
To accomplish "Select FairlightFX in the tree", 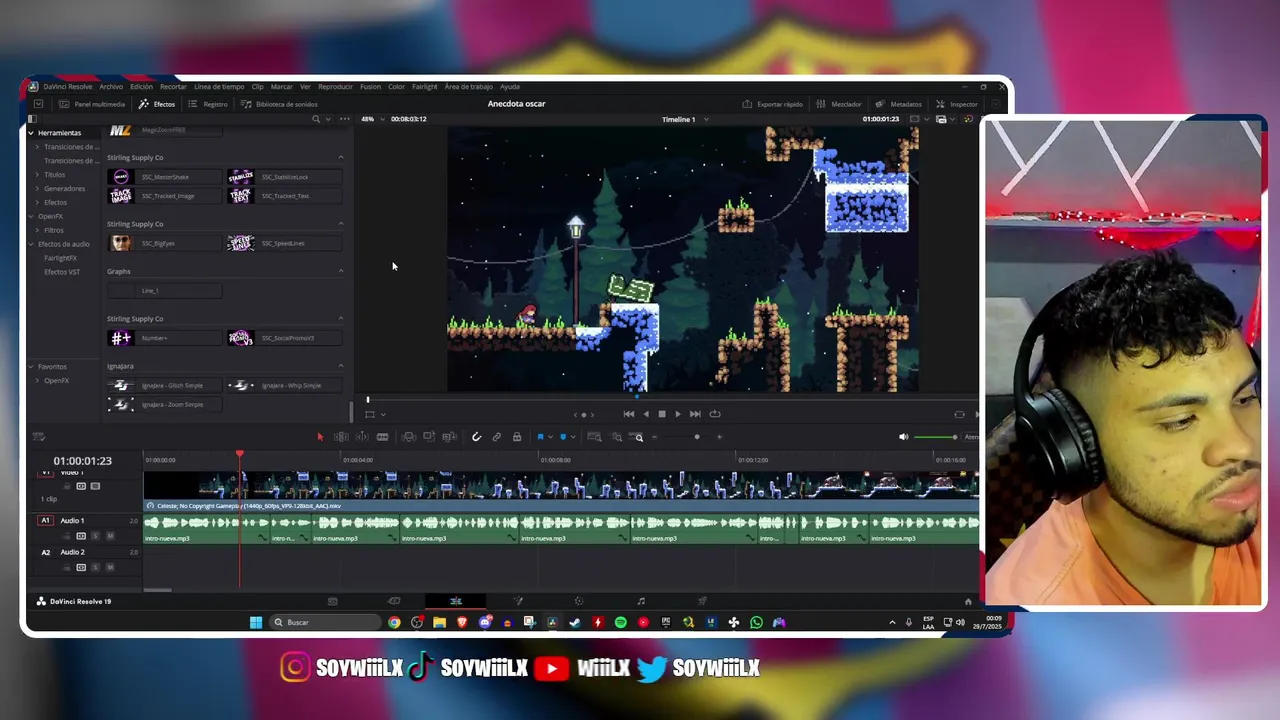I will point(60,258).
